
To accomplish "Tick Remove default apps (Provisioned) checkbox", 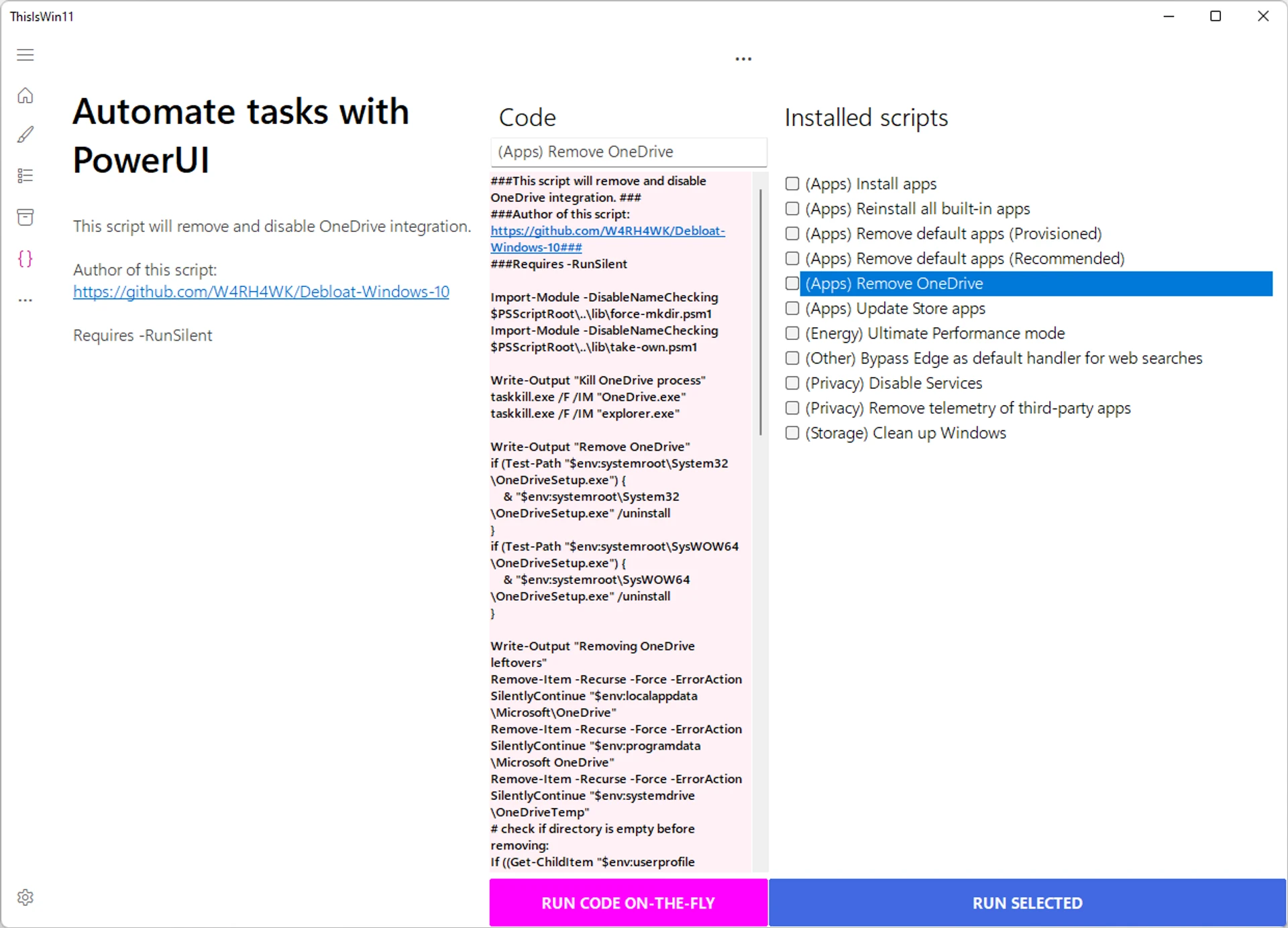I will click(x=792, y=233).
